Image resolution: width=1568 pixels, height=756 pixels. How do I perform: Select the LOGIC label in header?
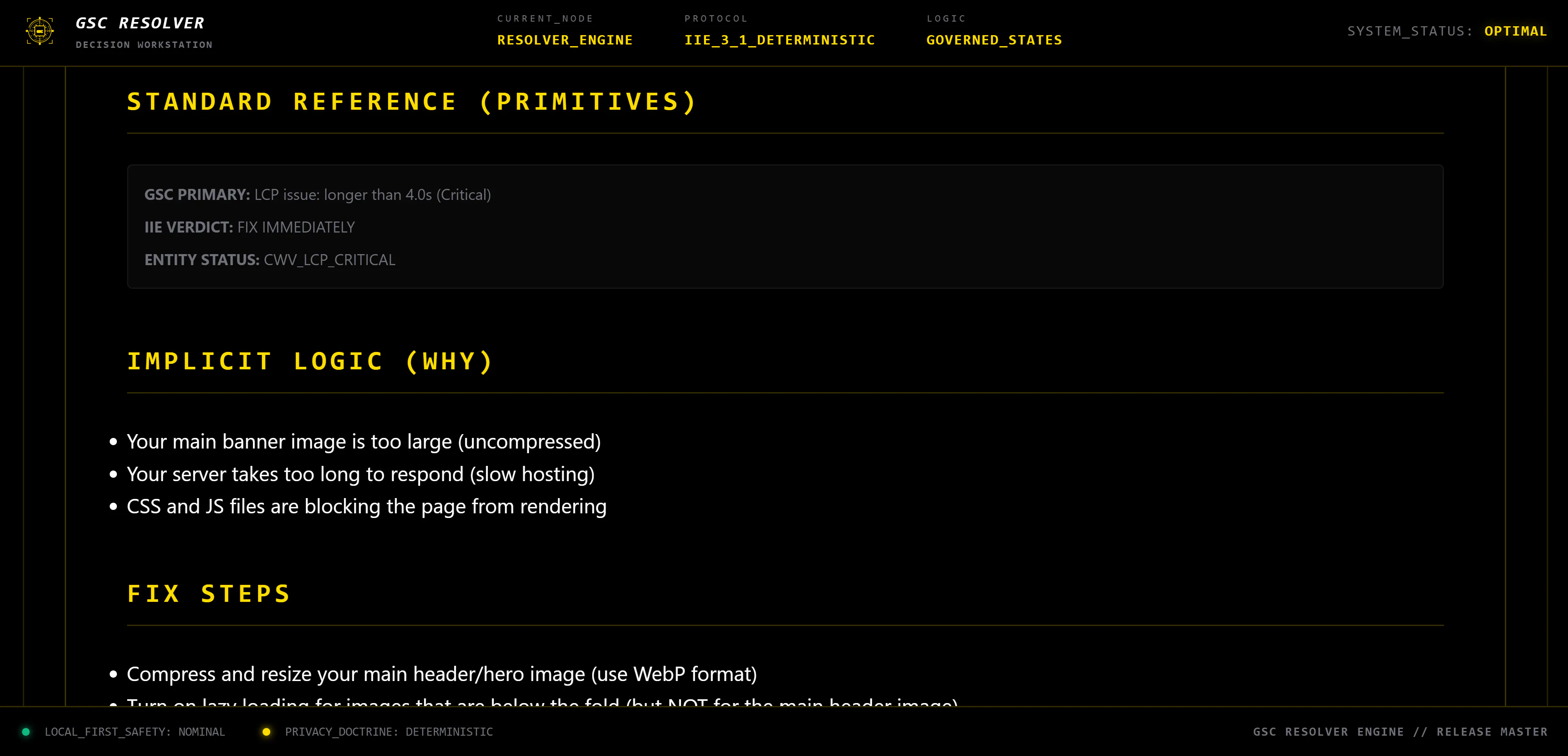[x=946, y=19]
